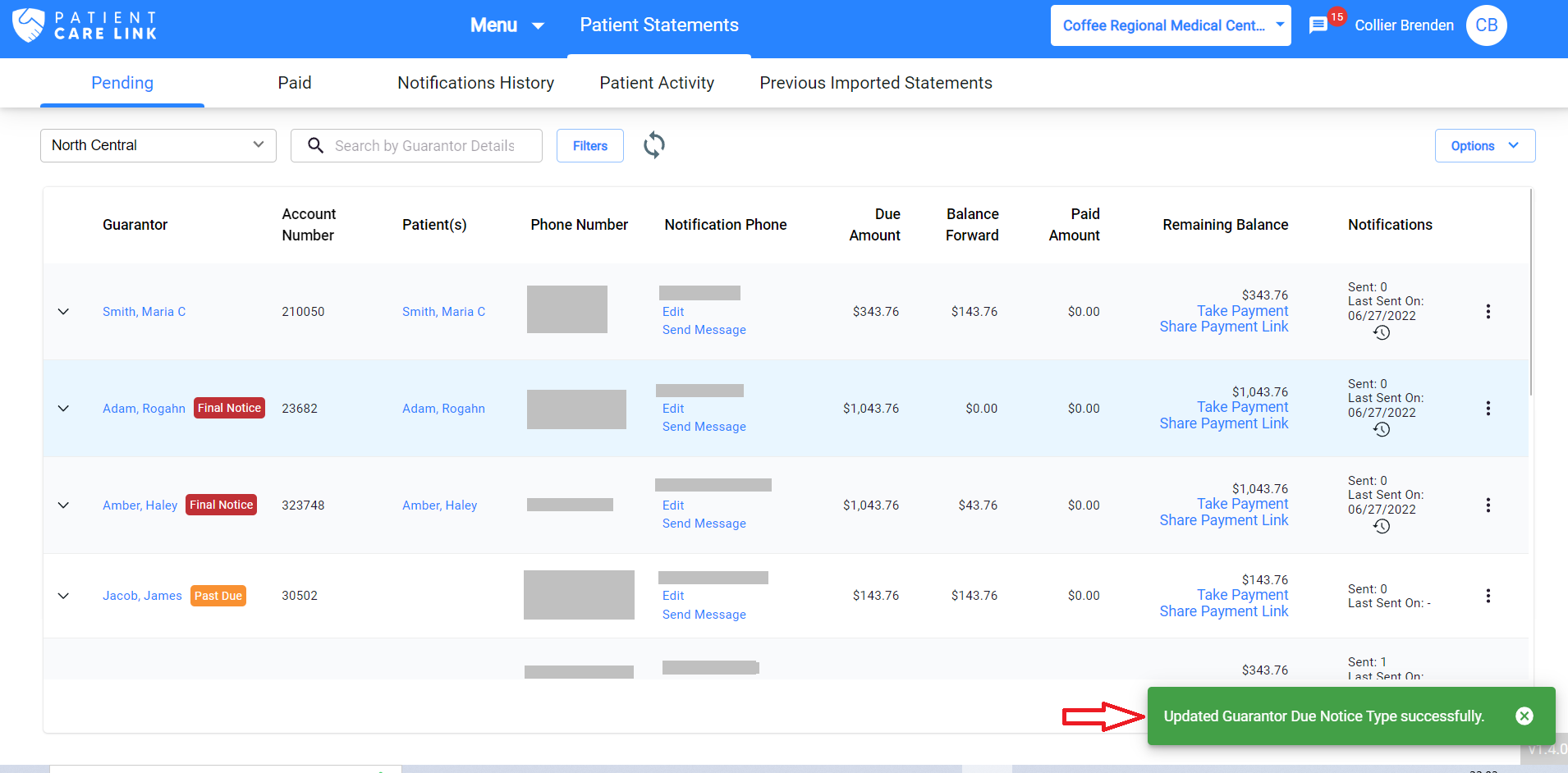Open the main Menu dropdown
The image size is (1568, 773).
click(507, 25)
